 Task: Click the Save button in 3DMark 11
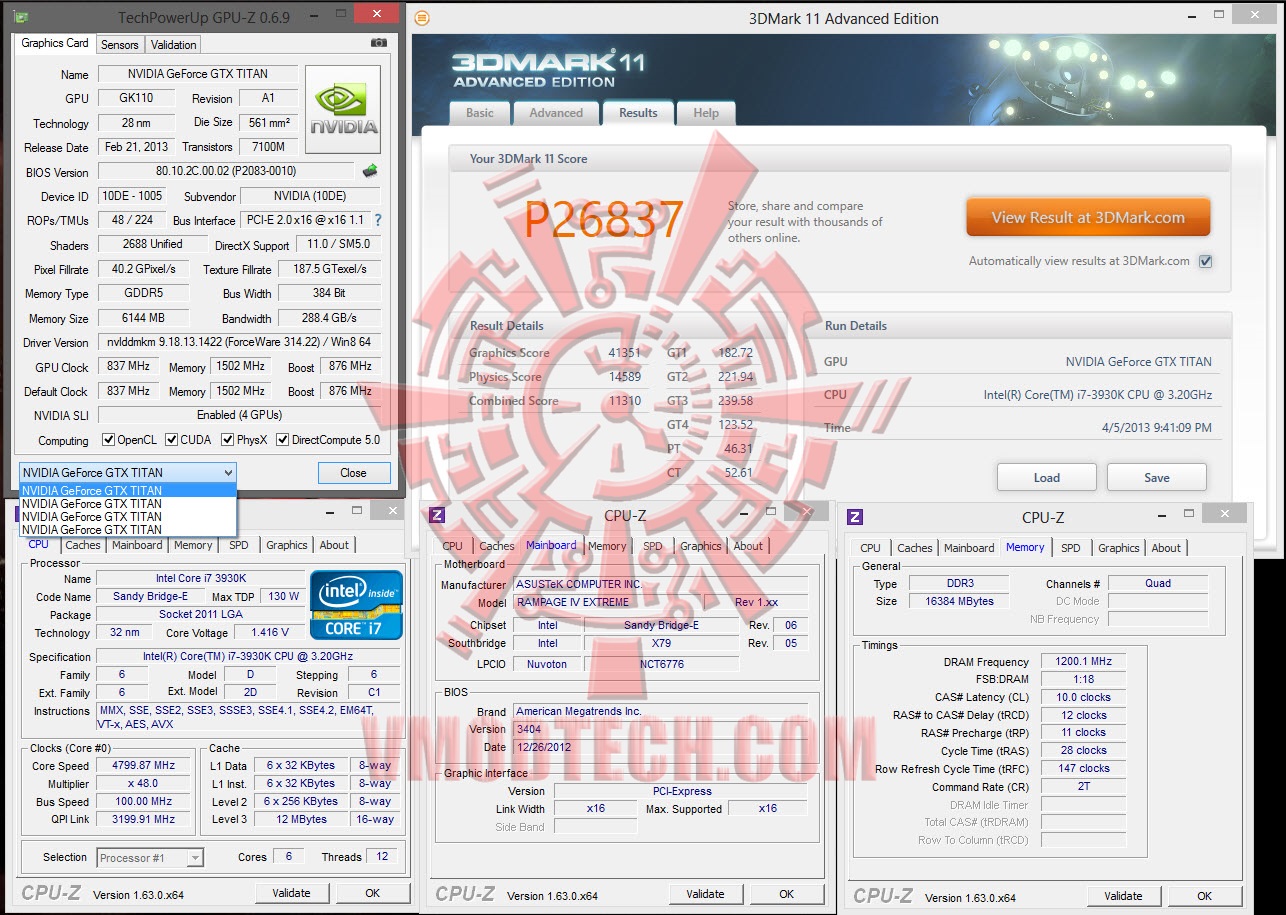(x=1157, y=477)
